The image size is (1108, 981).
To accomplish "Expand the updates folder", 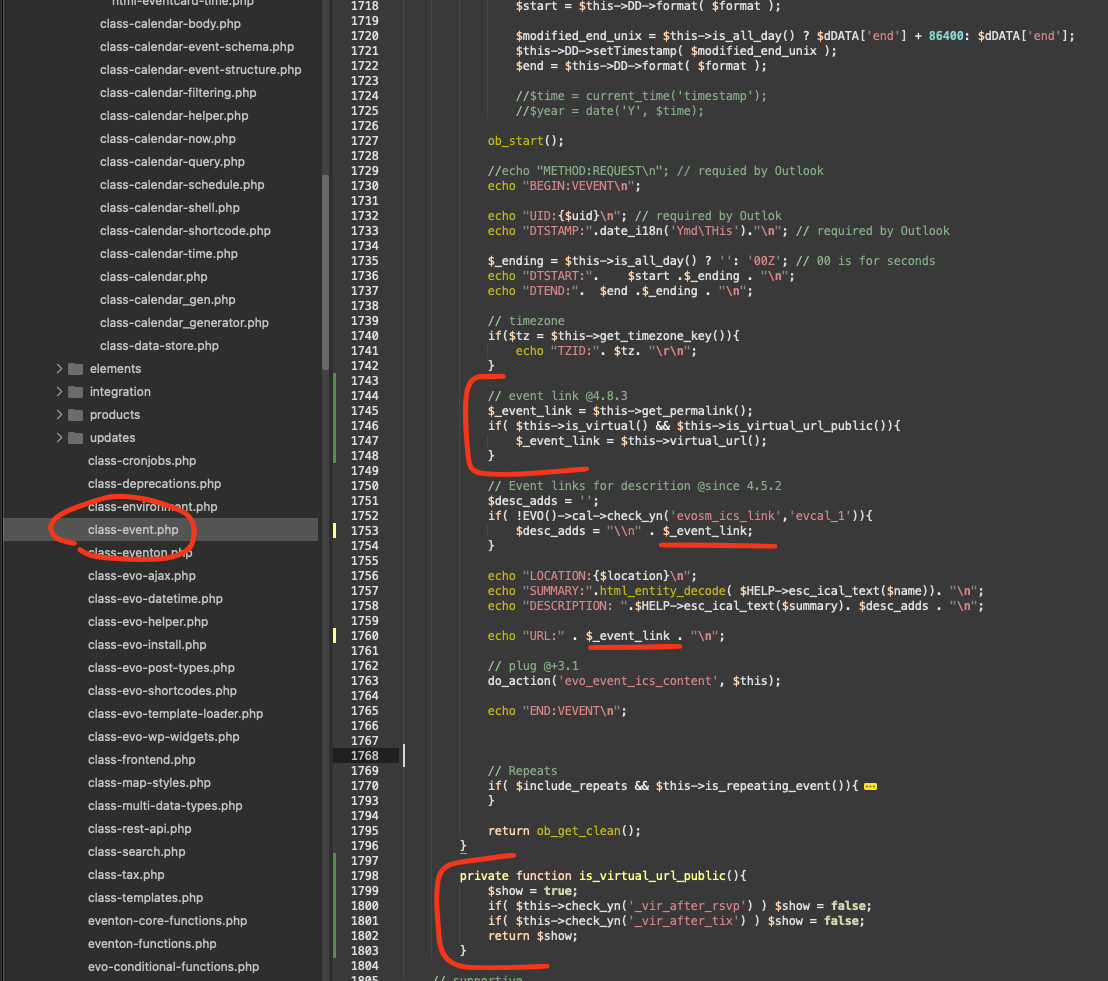I will click(59, 437).
